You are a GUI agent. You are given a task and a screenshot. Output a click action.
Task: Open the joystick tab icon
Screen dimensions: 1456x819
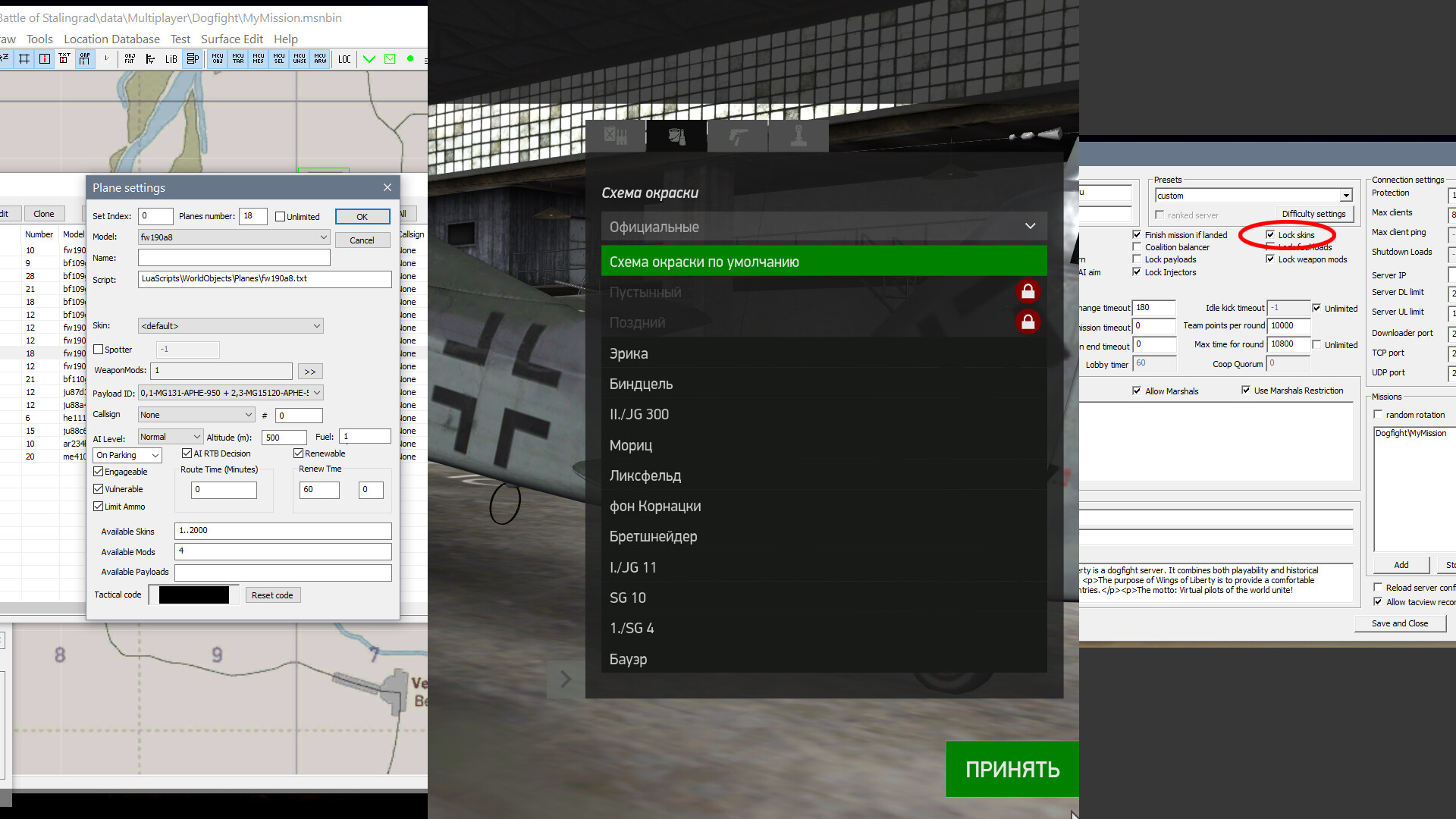[799, 136]
